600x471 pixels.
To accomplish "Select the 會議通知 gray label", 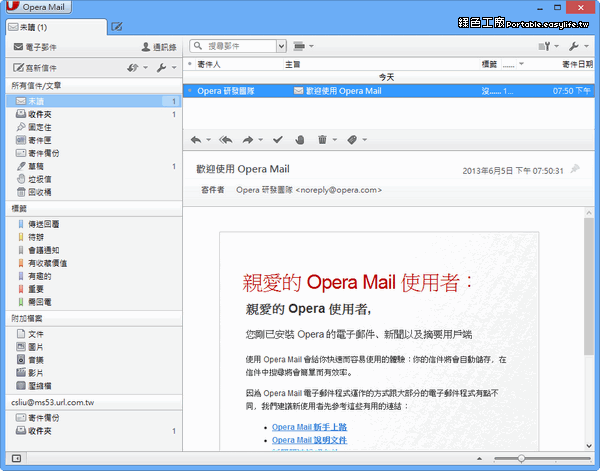I will 93,250.
